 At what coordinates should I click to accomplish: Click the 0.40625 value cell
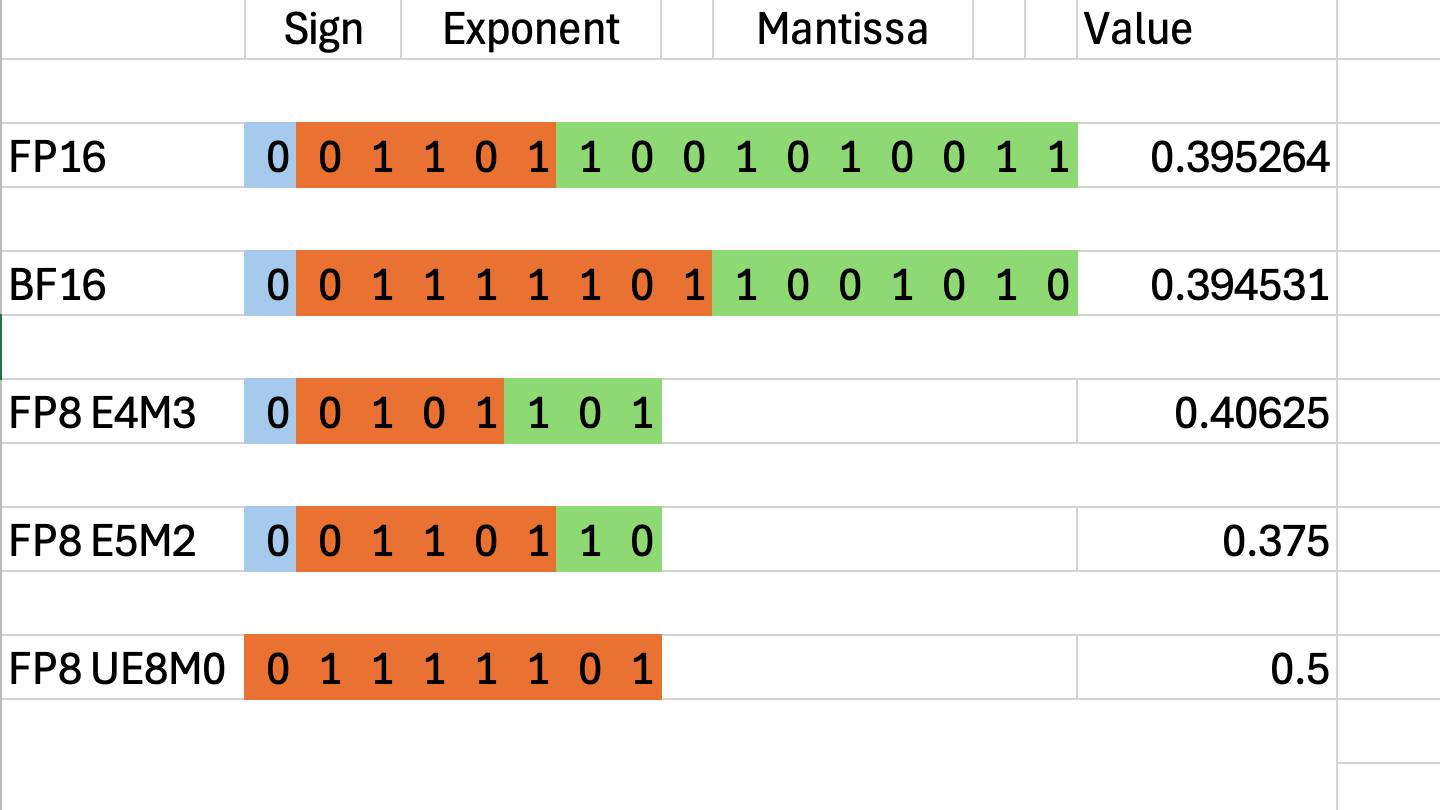coord(1207,412)
